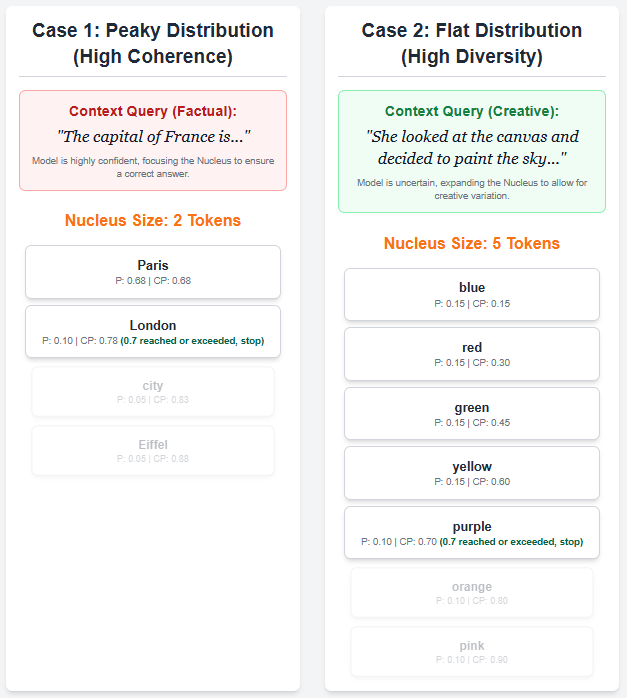This screenshot has width=627, height=698.
Task: Click the Paris token card
Action: pyautogui.click(x=153, y=272)
